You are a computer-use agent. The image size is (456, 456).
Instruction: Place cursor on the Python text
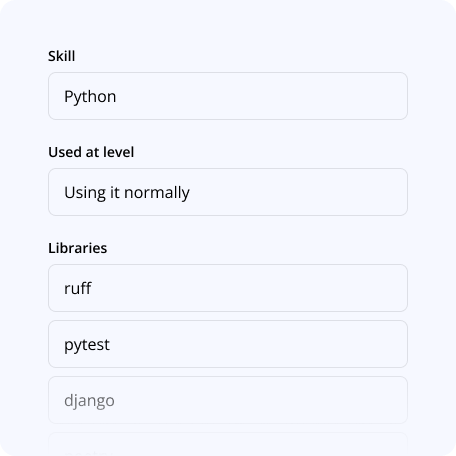[90, 97]
